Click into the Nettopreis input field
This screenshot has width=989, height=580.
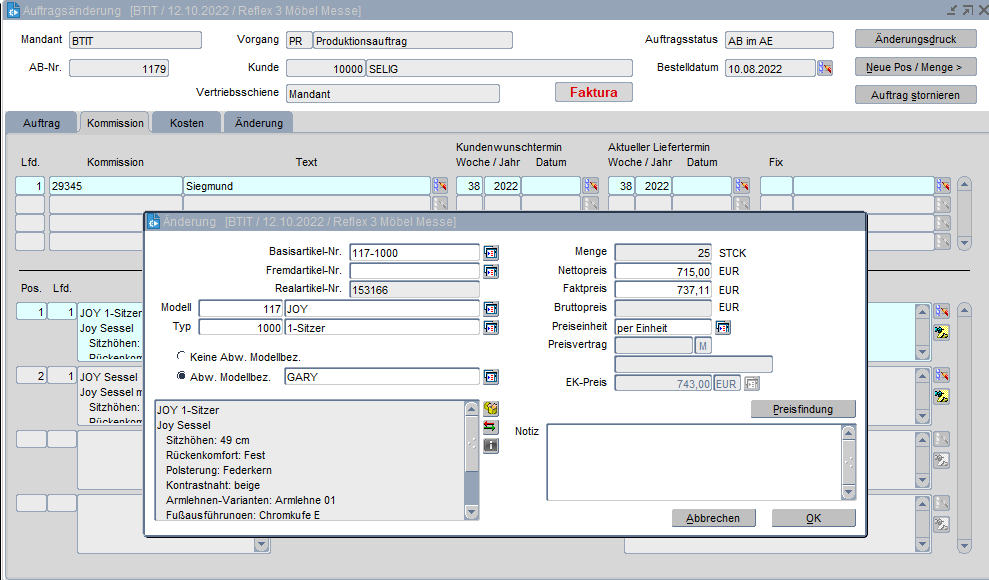pos(663,271)
